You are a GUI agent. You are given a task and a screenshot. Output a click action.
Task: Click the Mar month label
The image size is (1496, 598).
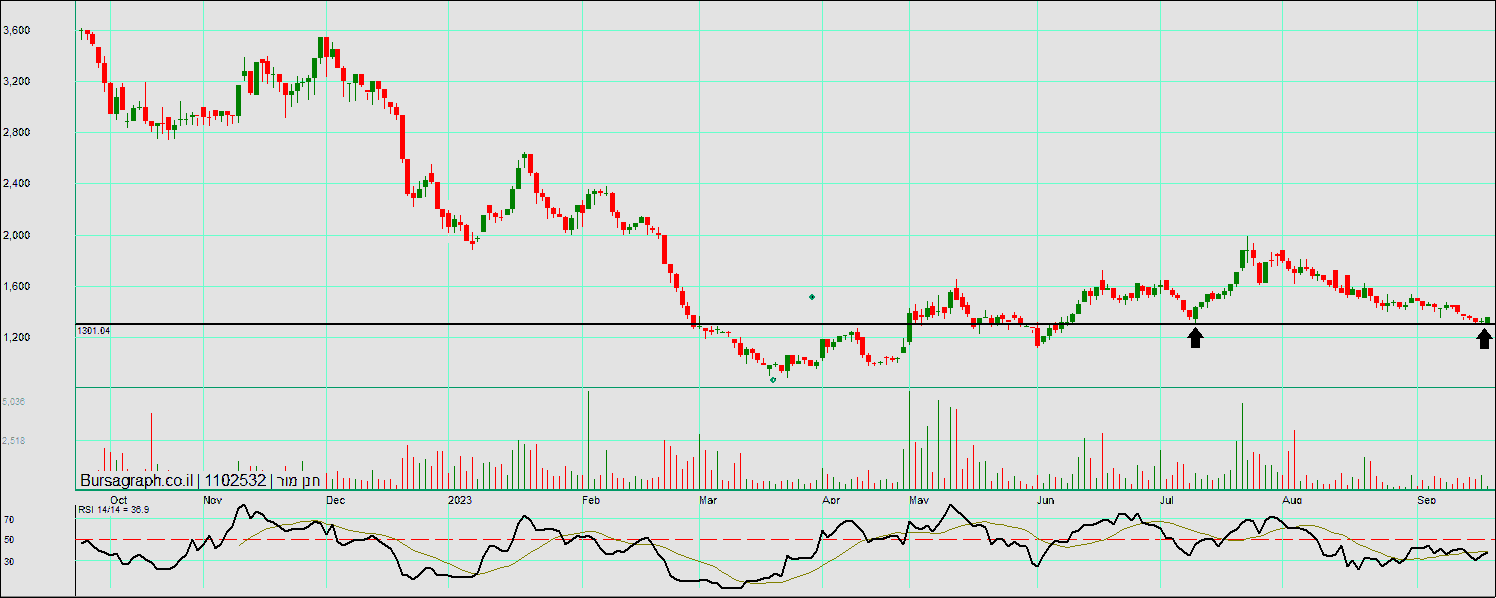(x=708, y=498)
